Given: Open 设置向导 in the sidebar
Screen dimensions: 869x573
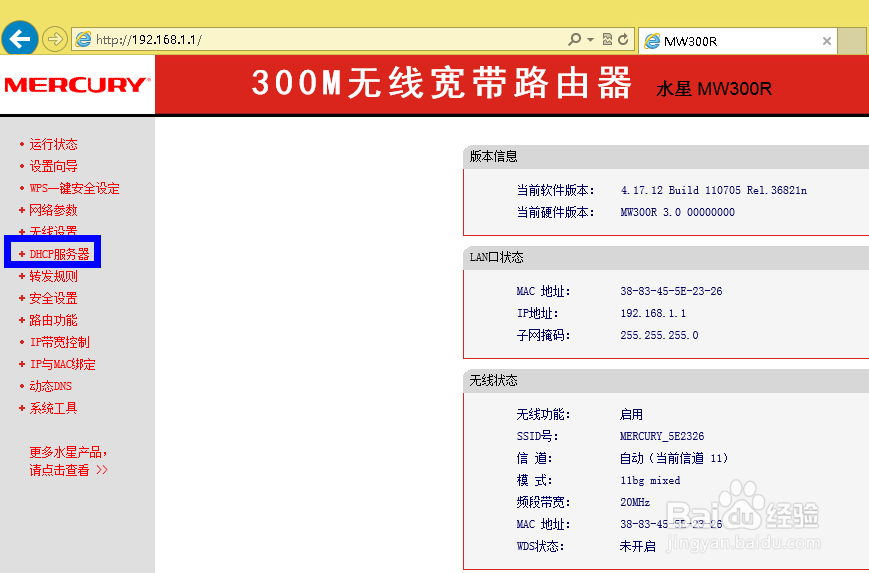Looking at the screenshot, I should click(x=53, y=166).
